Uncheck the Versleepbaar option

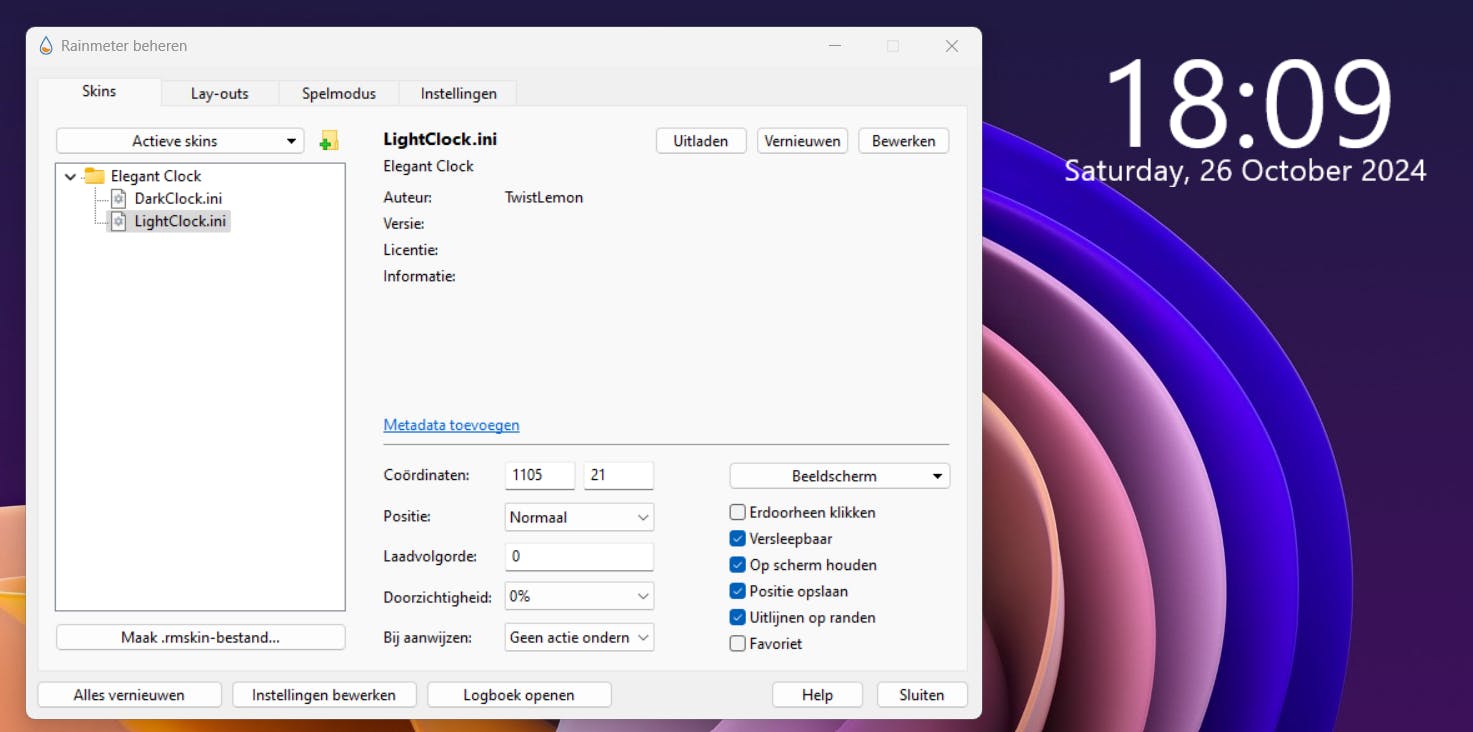pyautogui.click(x=738, y=539)
